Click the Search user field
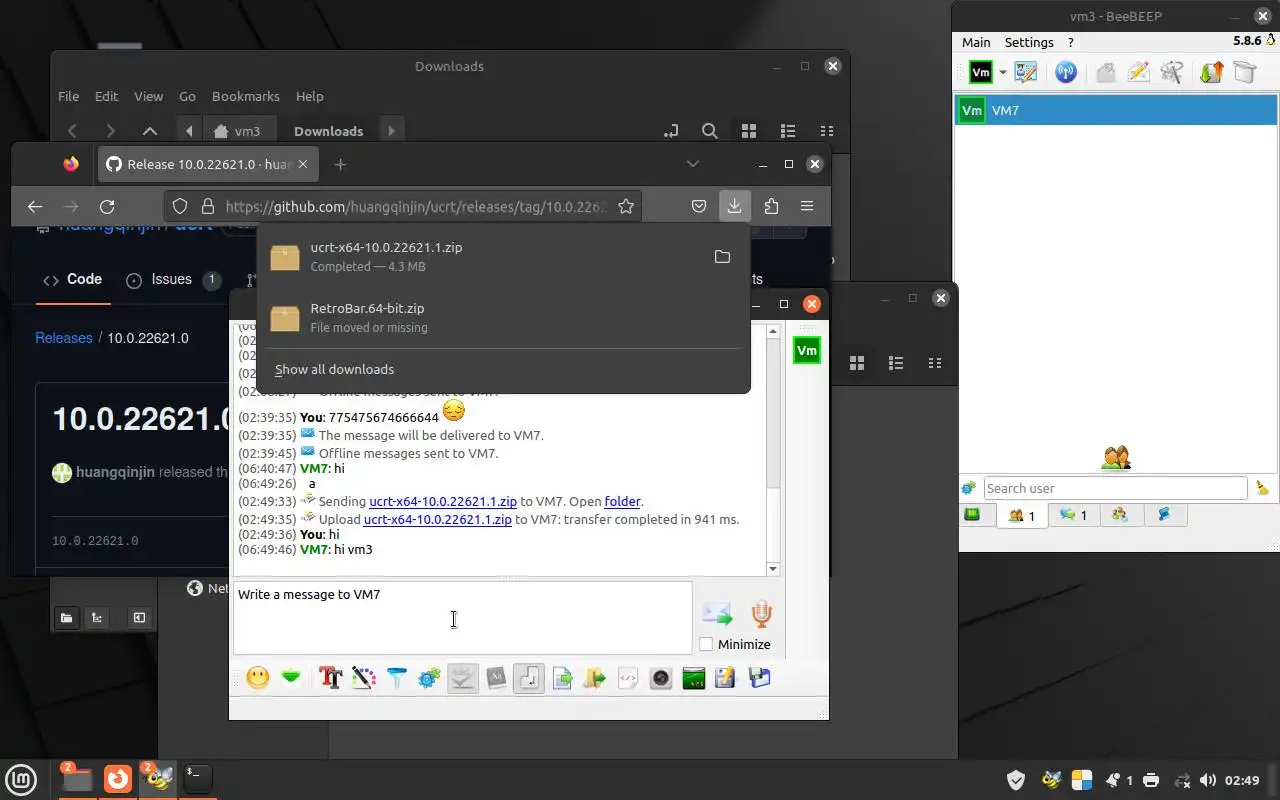This screenshot has height=800, width=1280. pos(1115,488)
